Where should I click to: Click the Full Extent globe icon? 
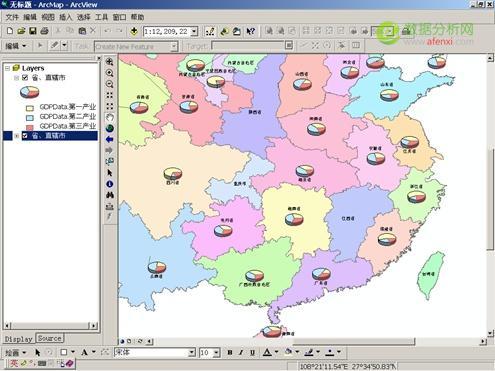109,128
